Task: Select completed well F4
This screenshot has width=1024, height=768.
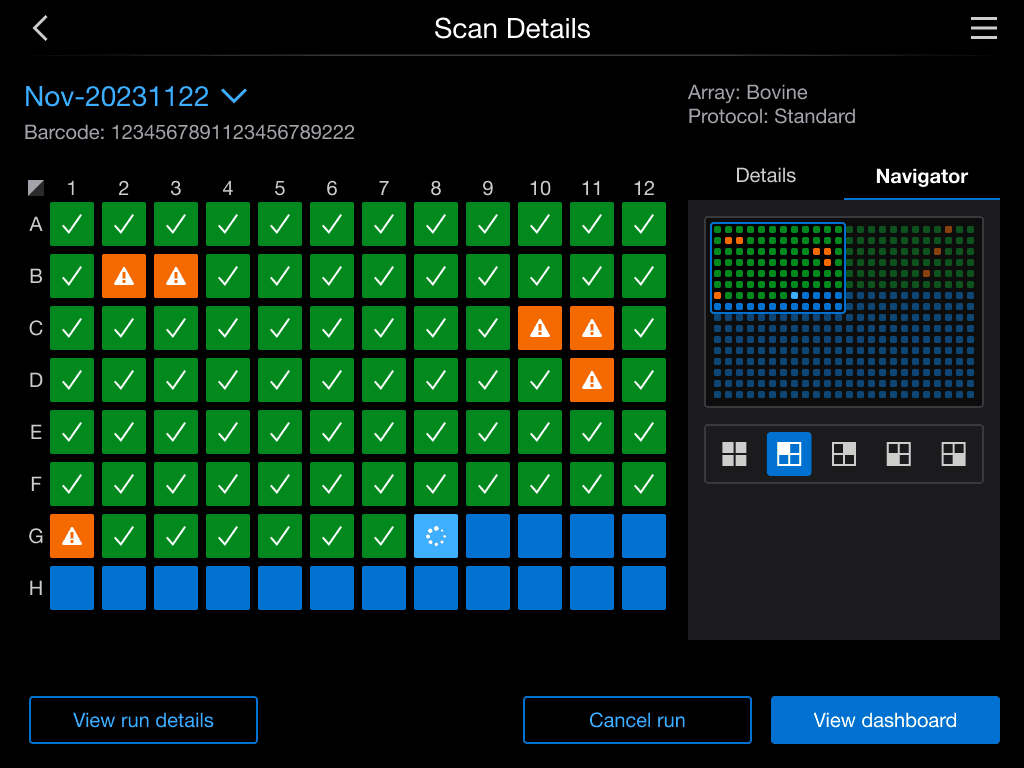Action: 228,484
